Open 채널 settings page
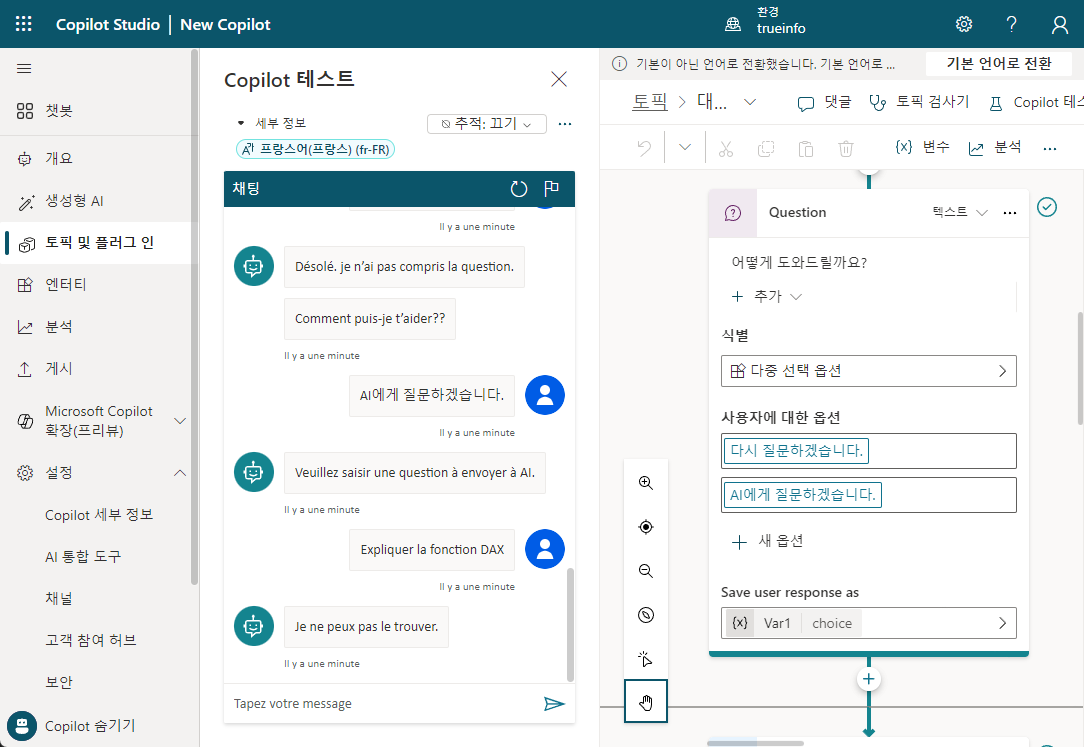The height and width of the screenshot is (747, 1084). tap(59, 598)
